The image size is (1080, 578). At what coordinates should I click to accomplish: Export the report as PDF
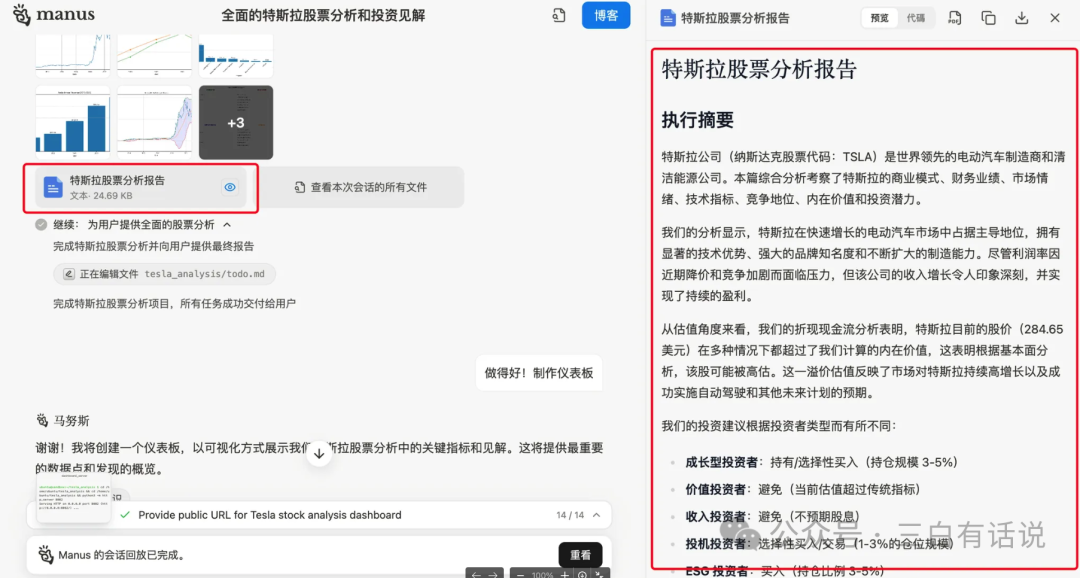954,17
